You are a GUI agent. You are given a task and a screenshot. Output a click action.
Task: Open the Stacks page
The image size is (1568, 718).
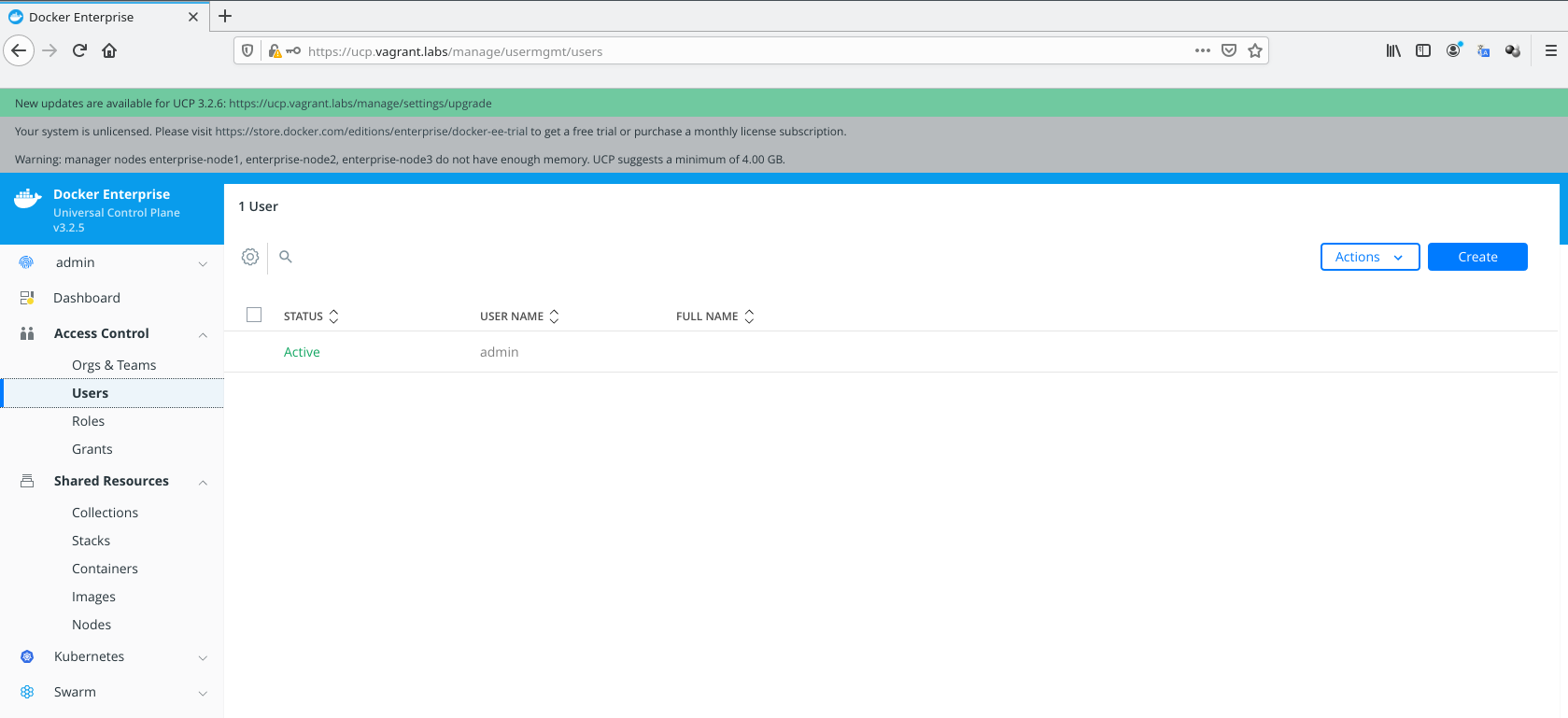point(91,541)
